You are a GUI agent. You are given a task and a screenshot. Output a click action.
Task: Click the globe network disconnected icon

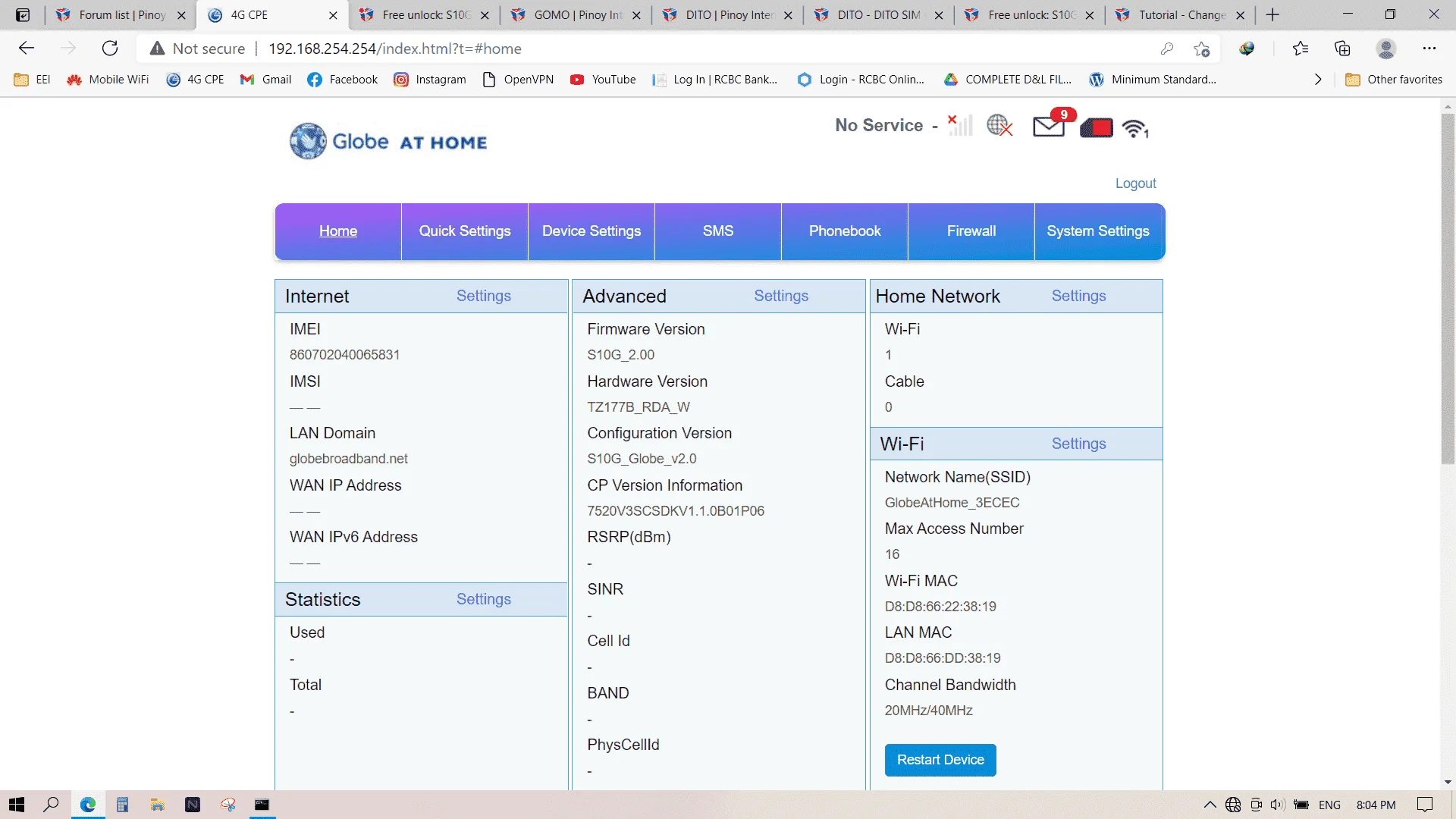(x=999, y=125)
